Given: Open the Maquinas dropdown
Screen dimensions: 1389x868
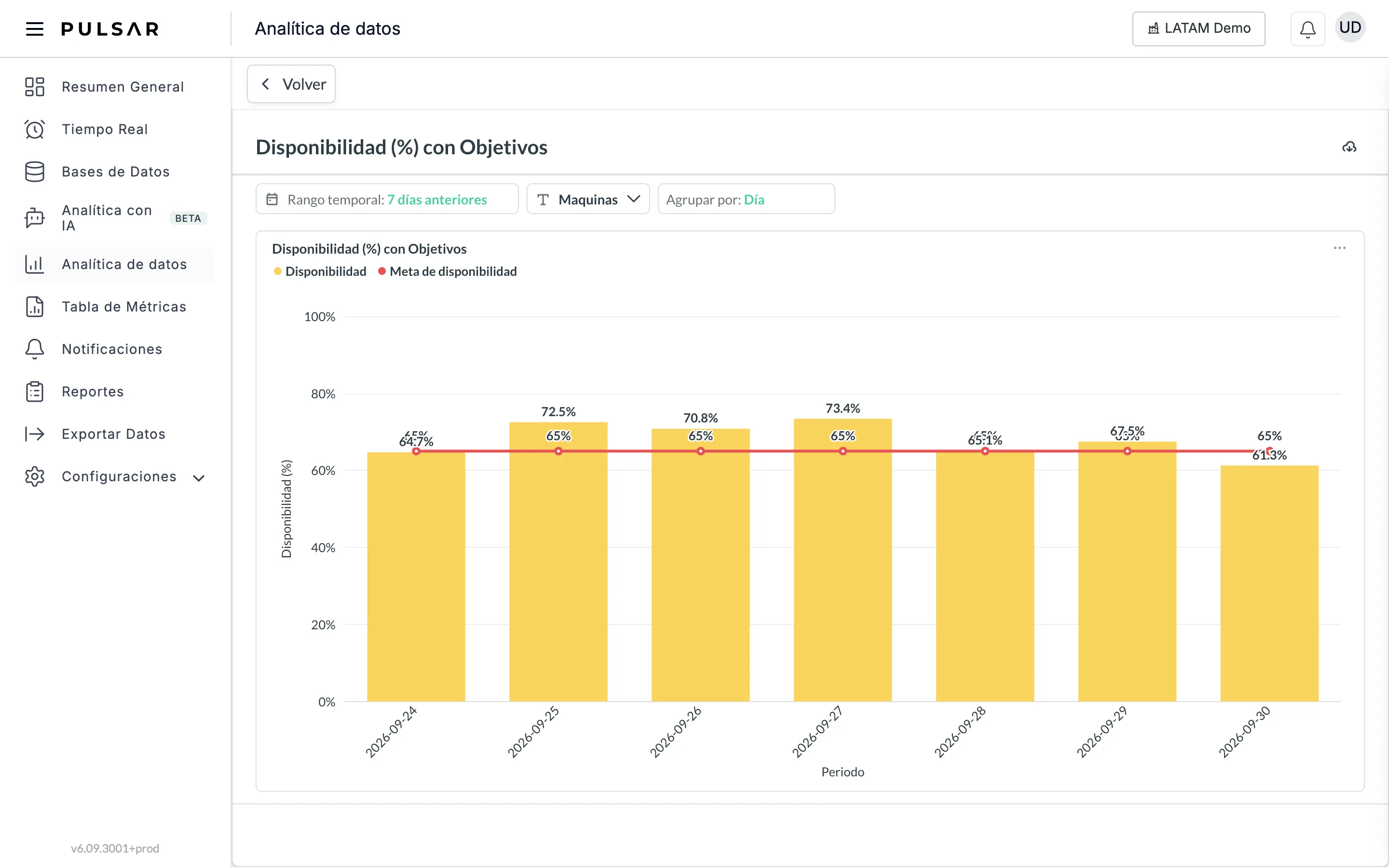Looking at the screenshot, I should coord(588,199).
